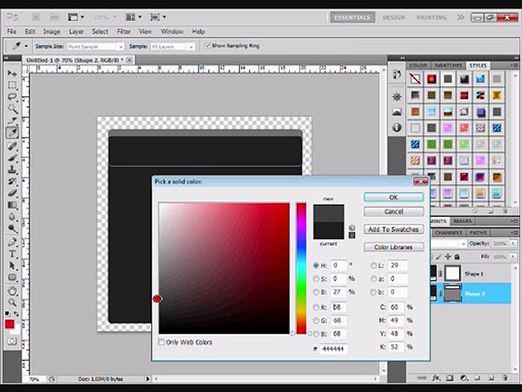Switch to Design workspace
This screenshot has height=392, width=522.
[393, 17]
